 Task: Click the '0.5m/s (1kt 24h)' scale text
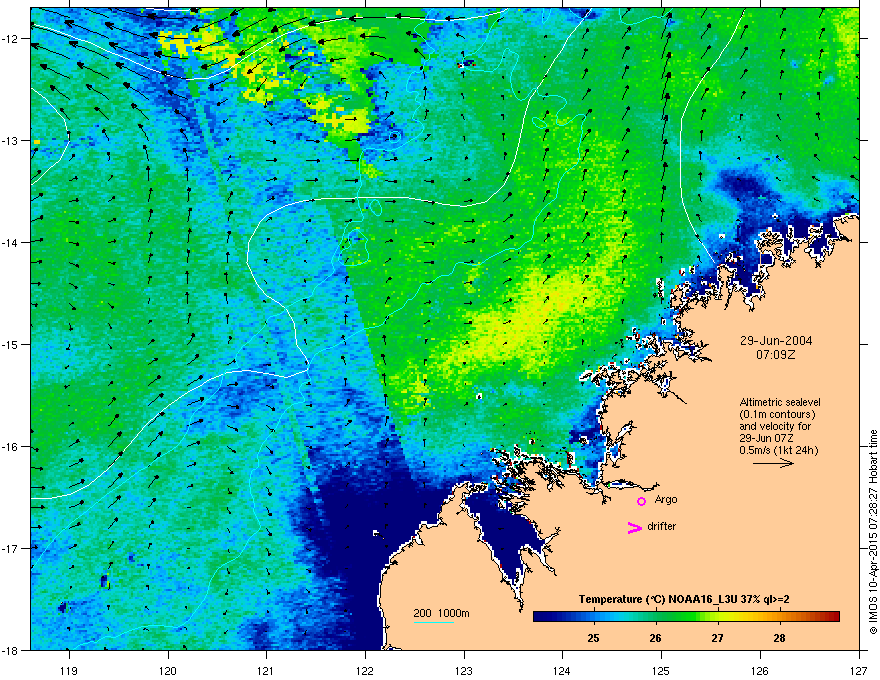778,450
